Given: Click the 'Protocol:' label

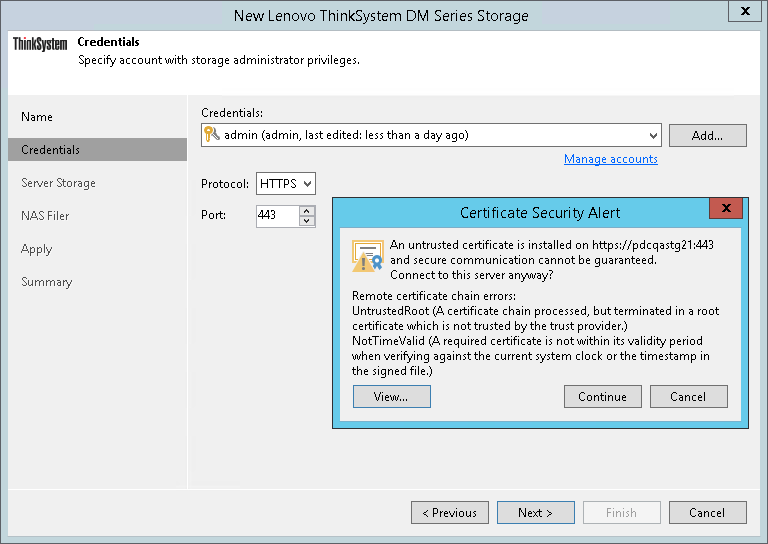Looking at the screenshot, I should click(225, 184).
